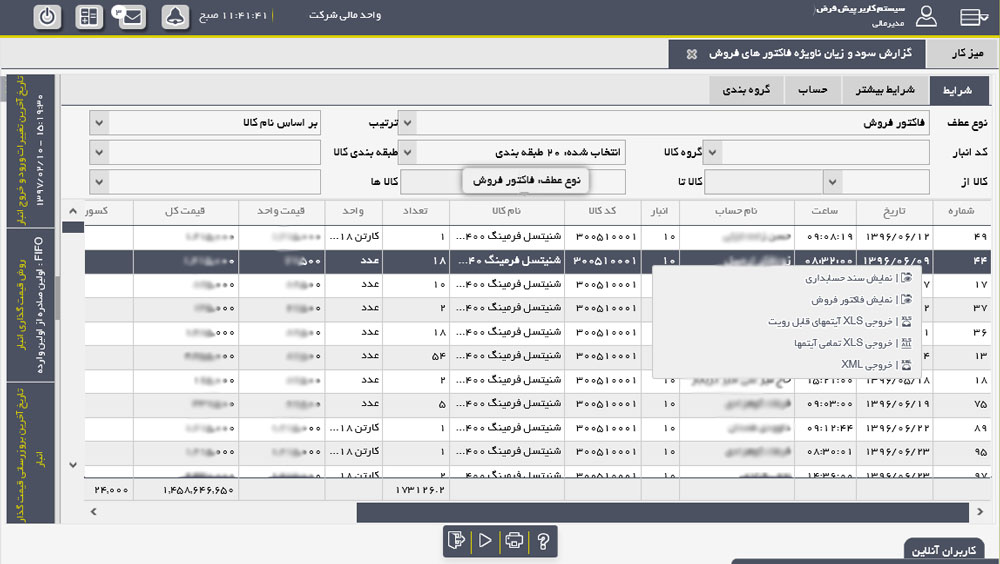Click the total ۱,۴۵۸,۶۴۶,۶۵۰ in footer
The image size is (1000, 564).
pyautogui.click(x=198, y=490)
